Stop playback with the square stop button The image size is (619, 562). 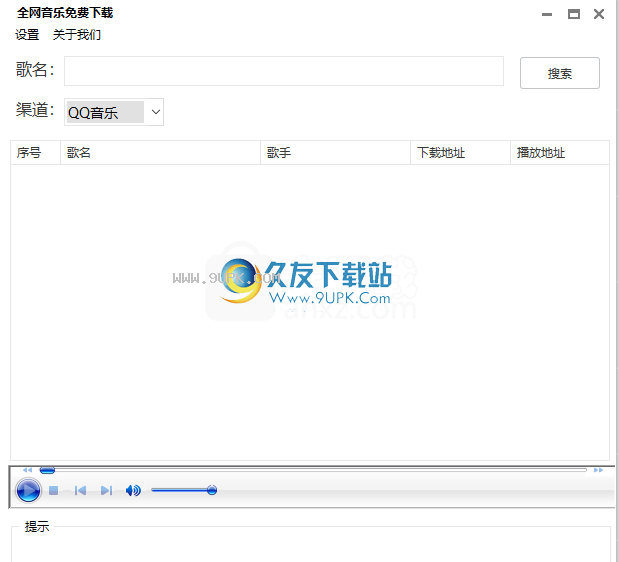[x=54, y=491]
